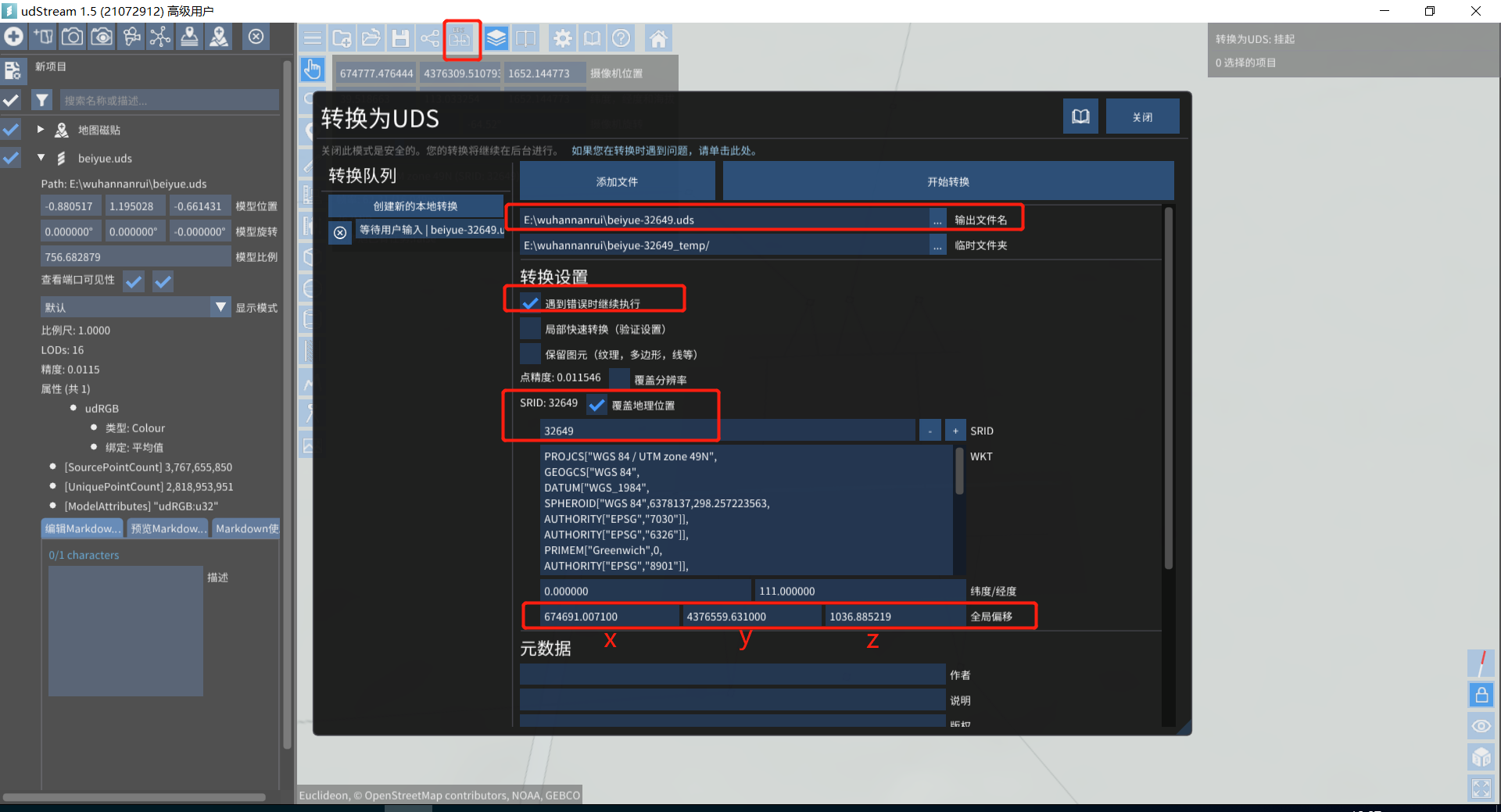The width and height of the screenshot is (1501, 812).
Task: Click the UDS convert toolbar icon
Action: pos(460,38)
